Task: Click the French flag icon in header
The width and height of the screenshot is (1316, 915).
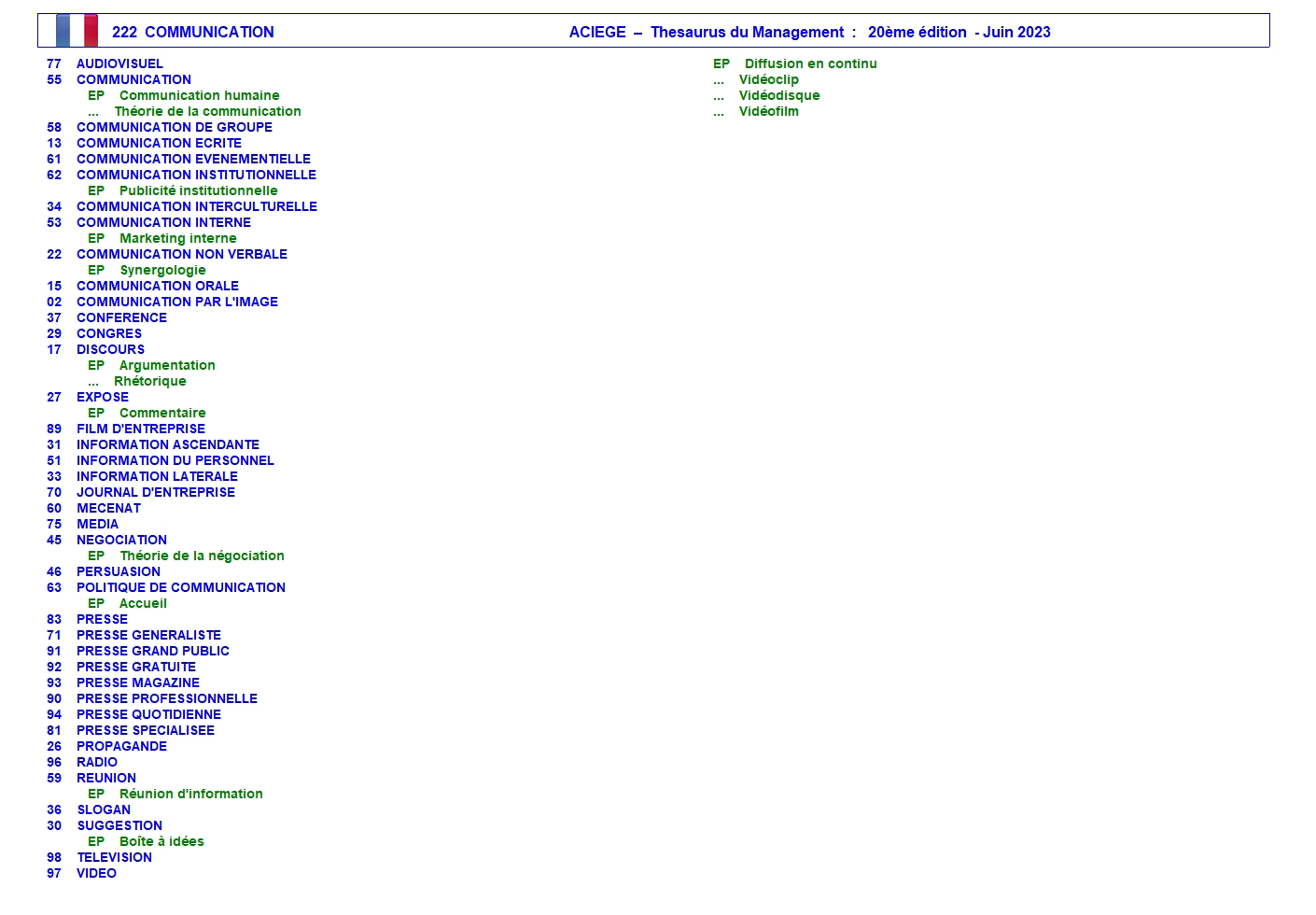Action: coord(77,31)
